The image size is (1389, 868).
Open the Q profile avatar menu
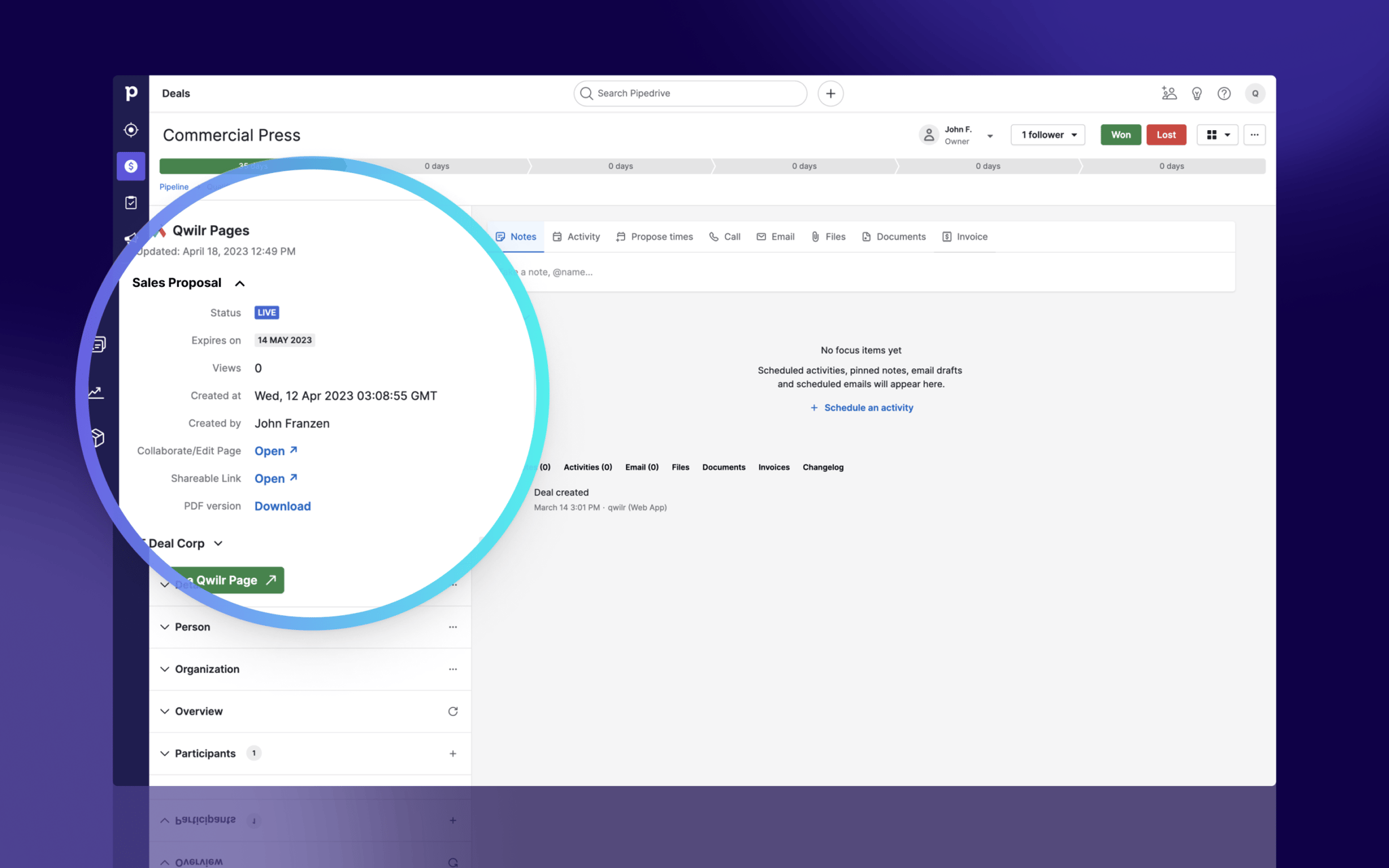[x=1255, y=93]
